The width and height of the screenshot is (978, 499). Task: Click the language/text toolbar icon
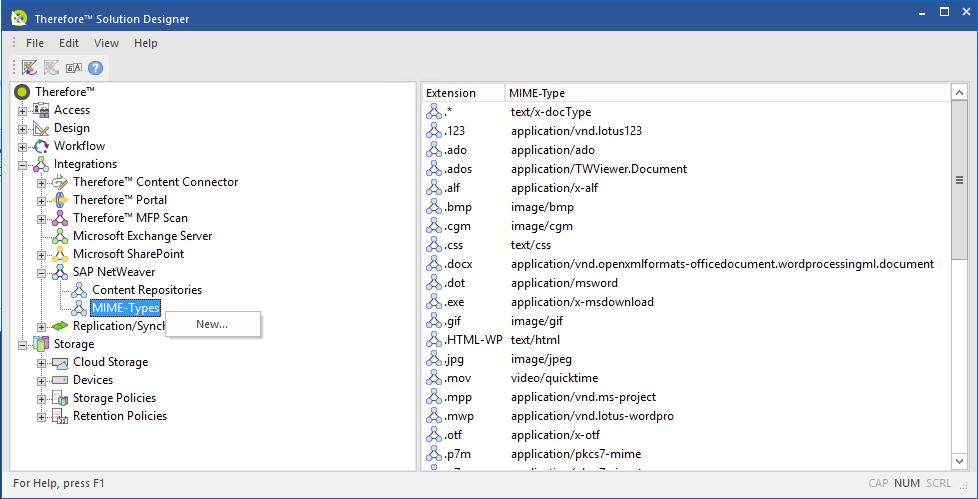click(74, 68)
